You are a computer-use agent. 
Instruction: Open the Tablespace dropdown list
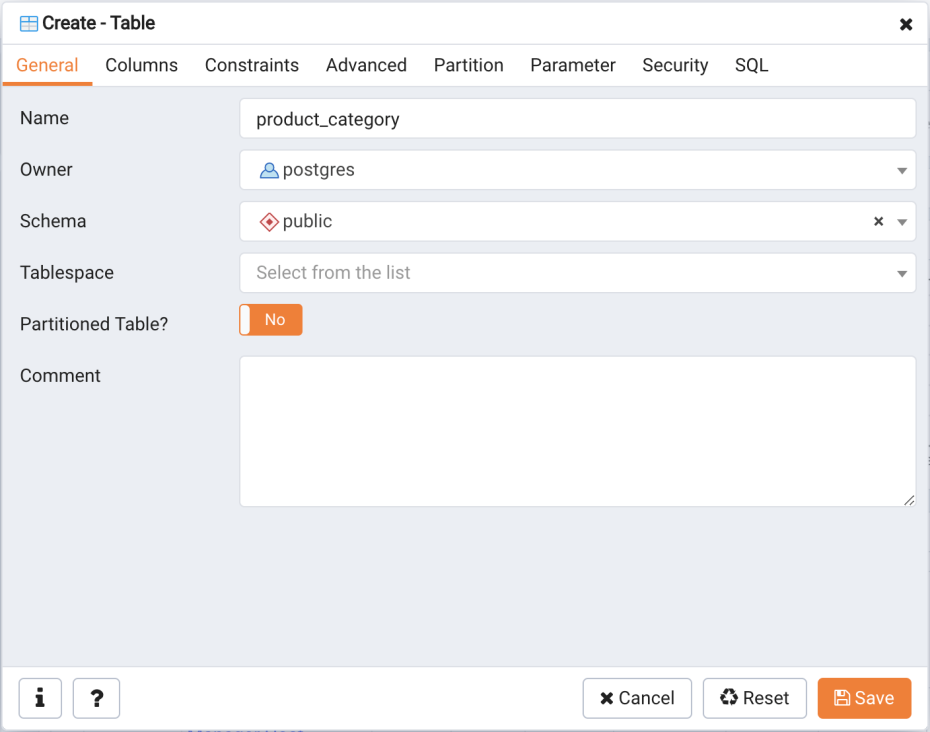[x=578, y=273]
